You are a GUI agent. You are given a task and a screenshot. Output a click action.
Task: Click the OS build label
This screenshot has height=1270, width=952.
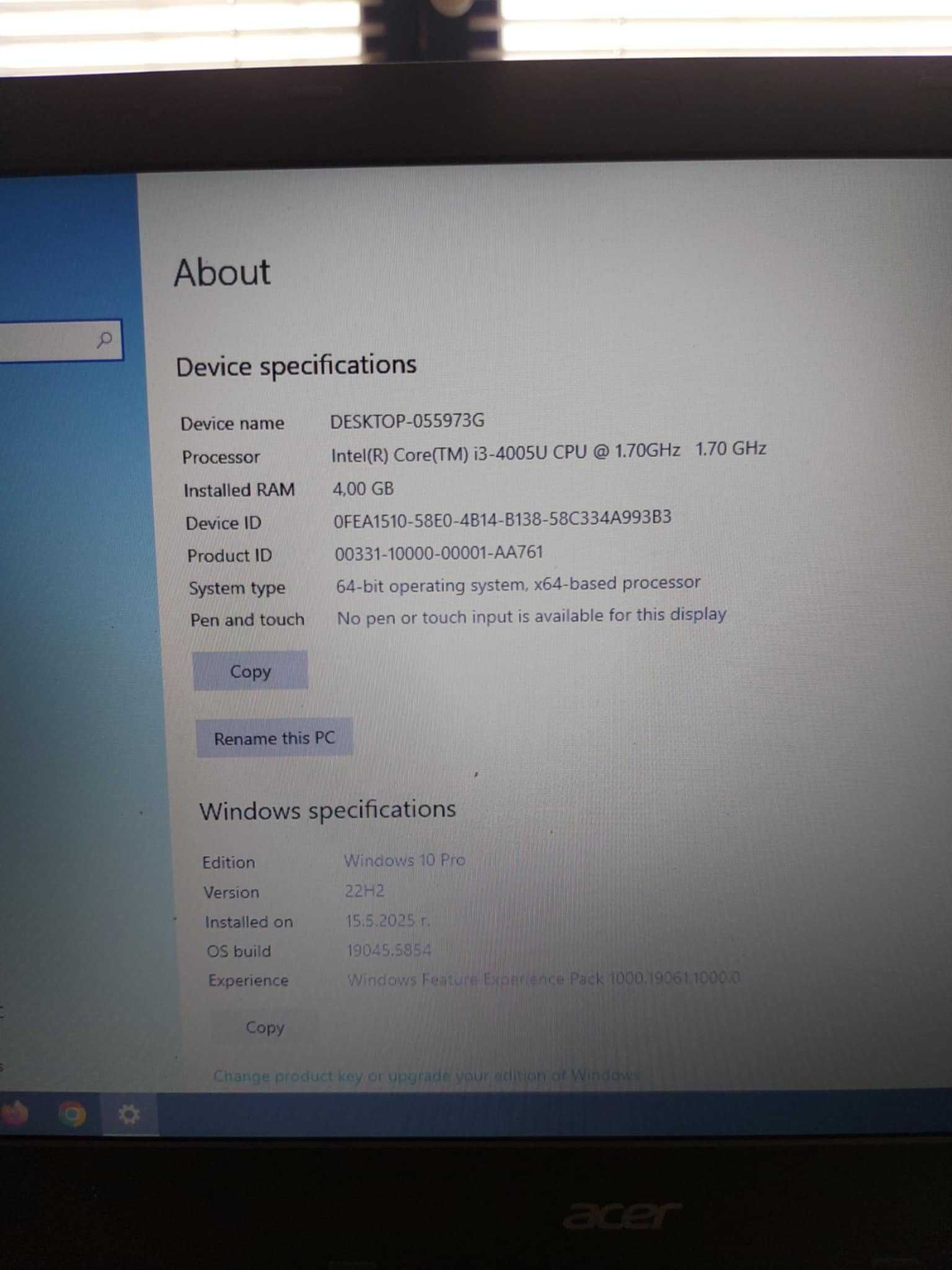tap(239, 951)
